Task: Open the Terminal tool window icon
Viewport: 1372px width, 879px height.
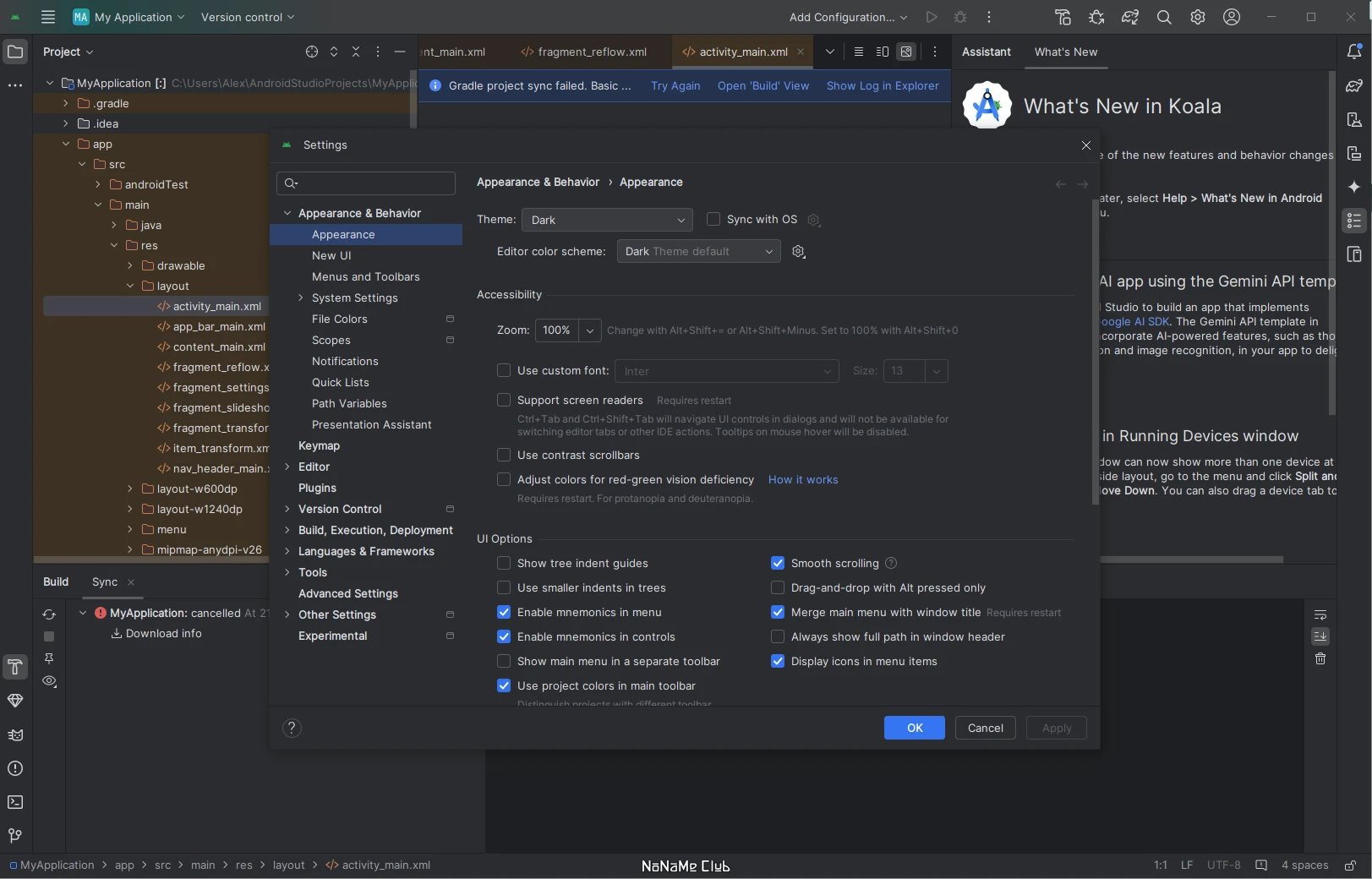Action: click(15, 802)
